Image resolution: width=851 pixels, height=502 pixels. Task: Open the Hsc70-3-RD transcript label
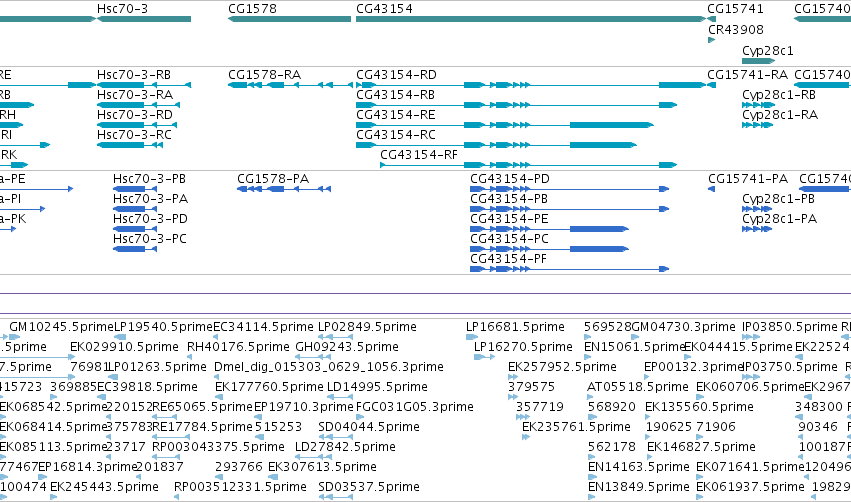(x=135, y=115)
